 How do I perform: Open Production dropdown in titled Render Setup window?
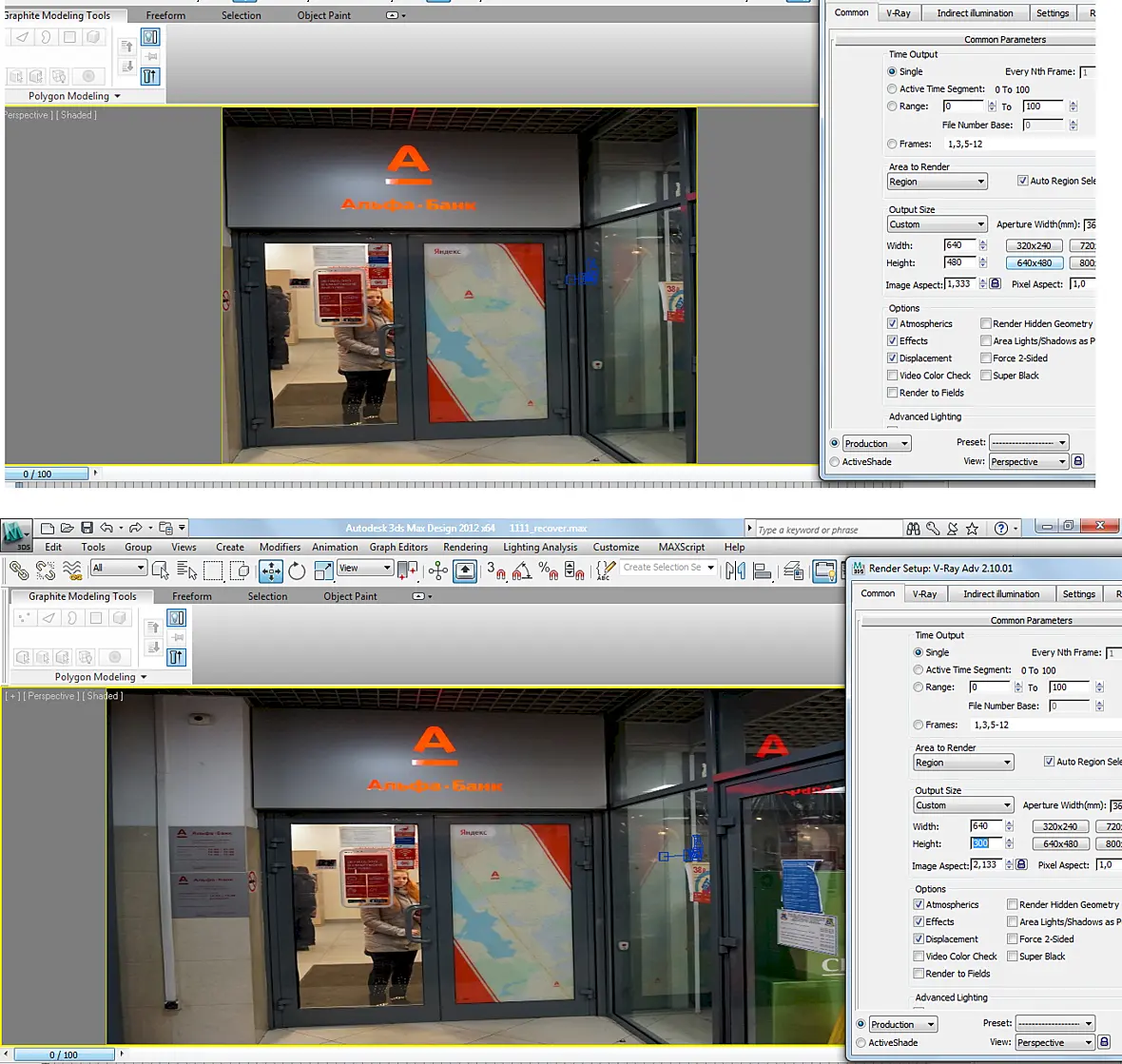(903, 1025)
